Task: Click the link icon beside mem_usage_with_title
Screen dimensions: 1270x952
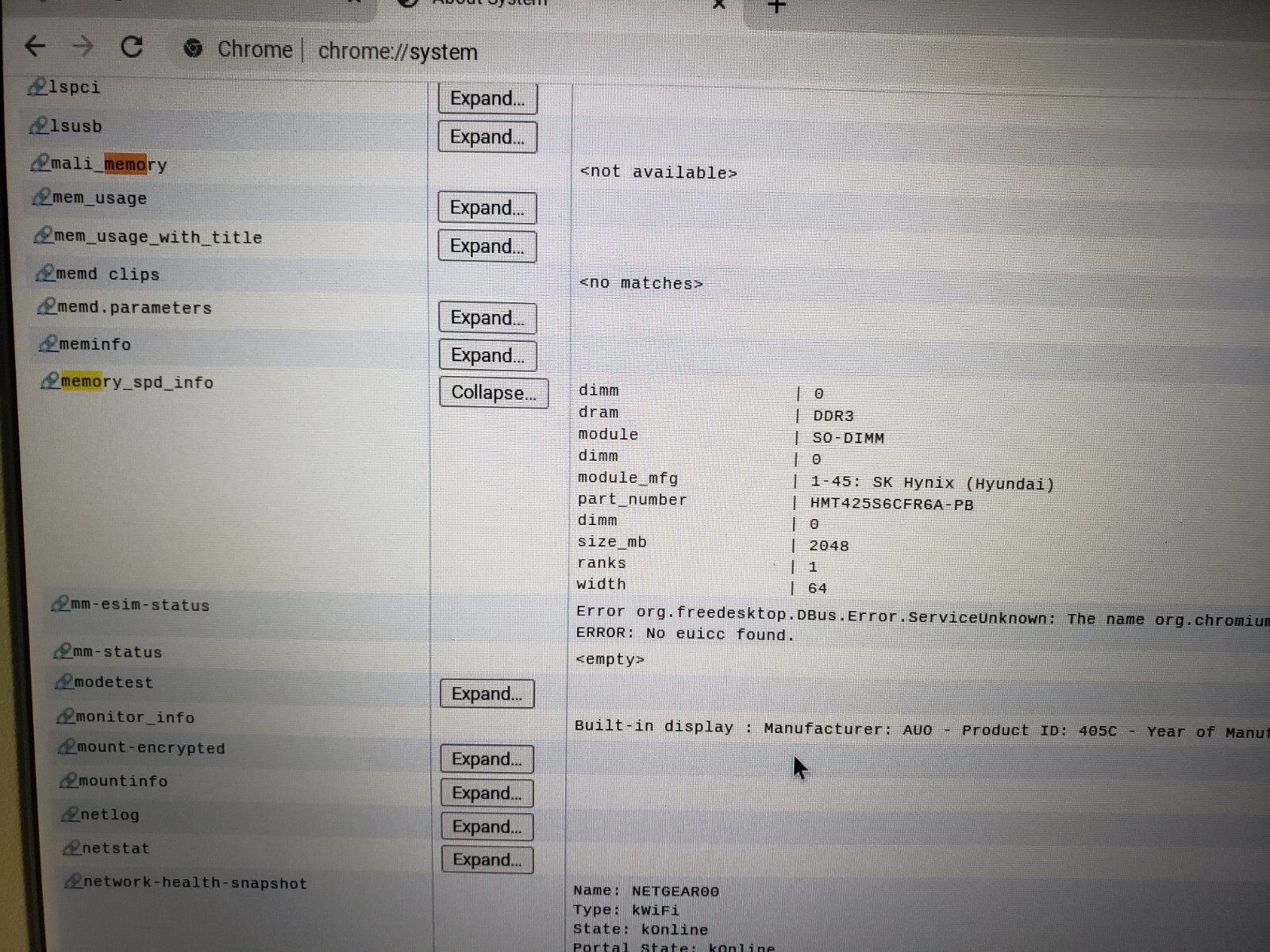Action: coord(44,235)
